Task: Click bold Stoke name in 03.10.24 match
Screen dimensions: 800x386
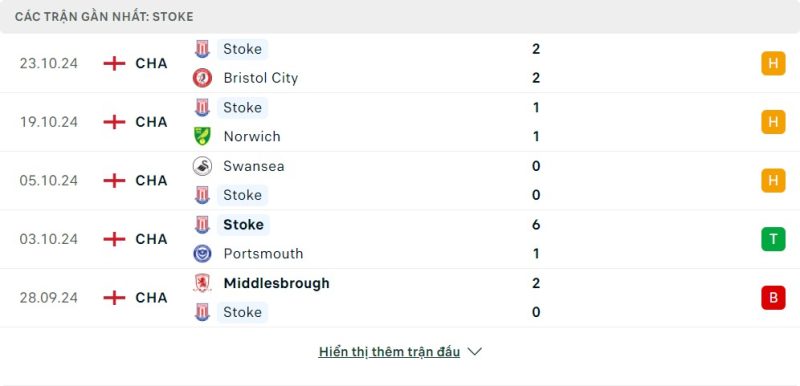Action: [x=243, y=225]
